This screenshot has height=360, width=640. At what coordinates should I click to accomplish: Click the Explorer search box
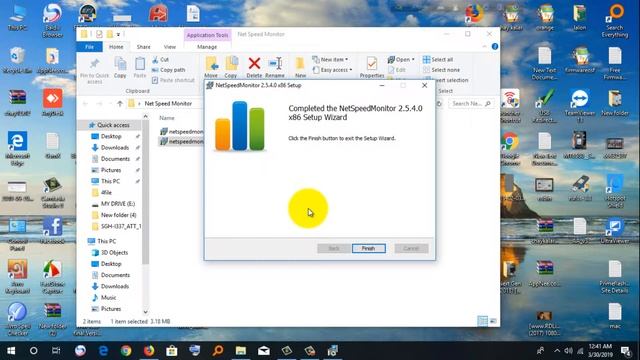click(470, 104)
